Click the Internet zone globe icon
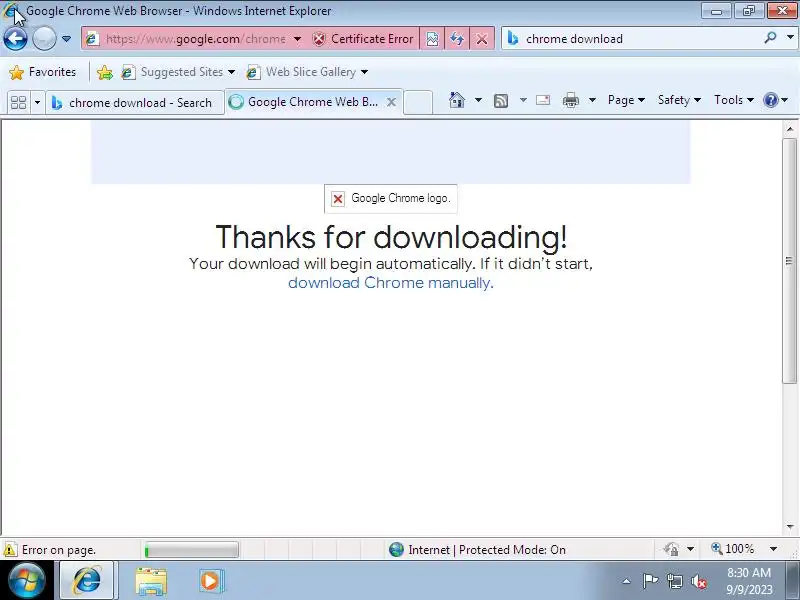Image resolution: width=800 pixels, height=600 pixels. coord(396,549)
